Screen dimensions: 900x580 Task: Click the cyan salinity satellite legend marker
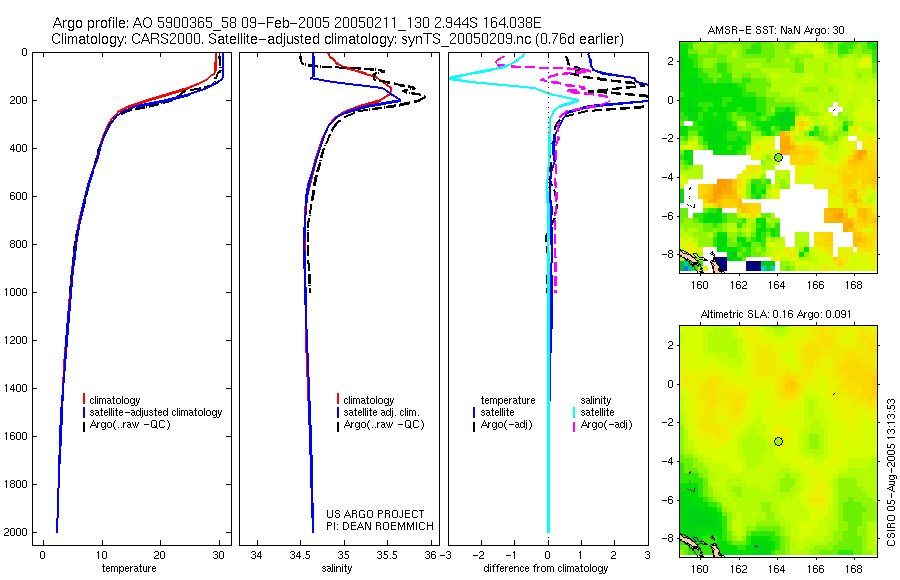coord(574,412)
